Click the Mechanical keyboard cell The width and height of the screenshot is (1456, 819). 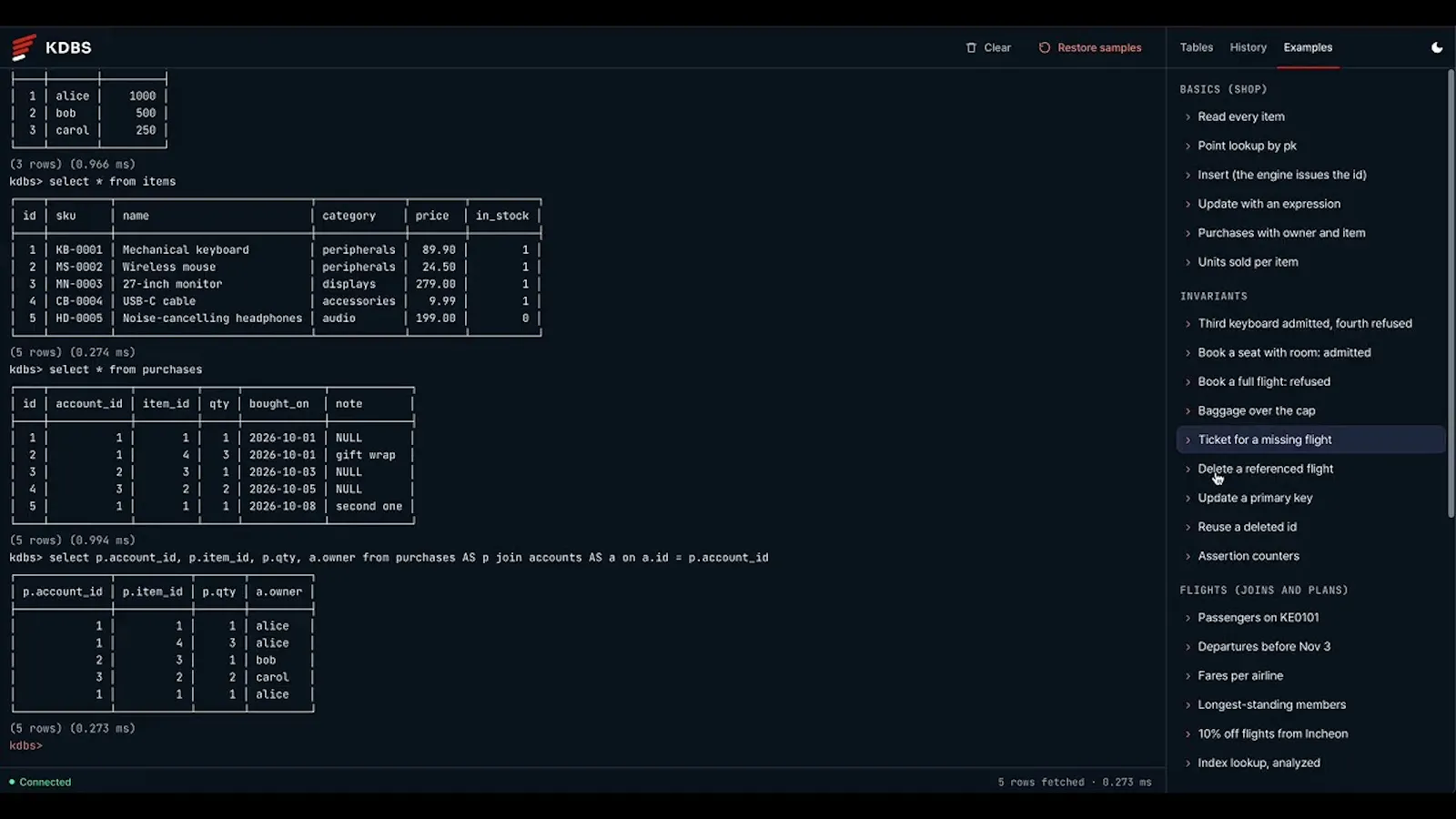pyautogui.click(x=186, y=249)
